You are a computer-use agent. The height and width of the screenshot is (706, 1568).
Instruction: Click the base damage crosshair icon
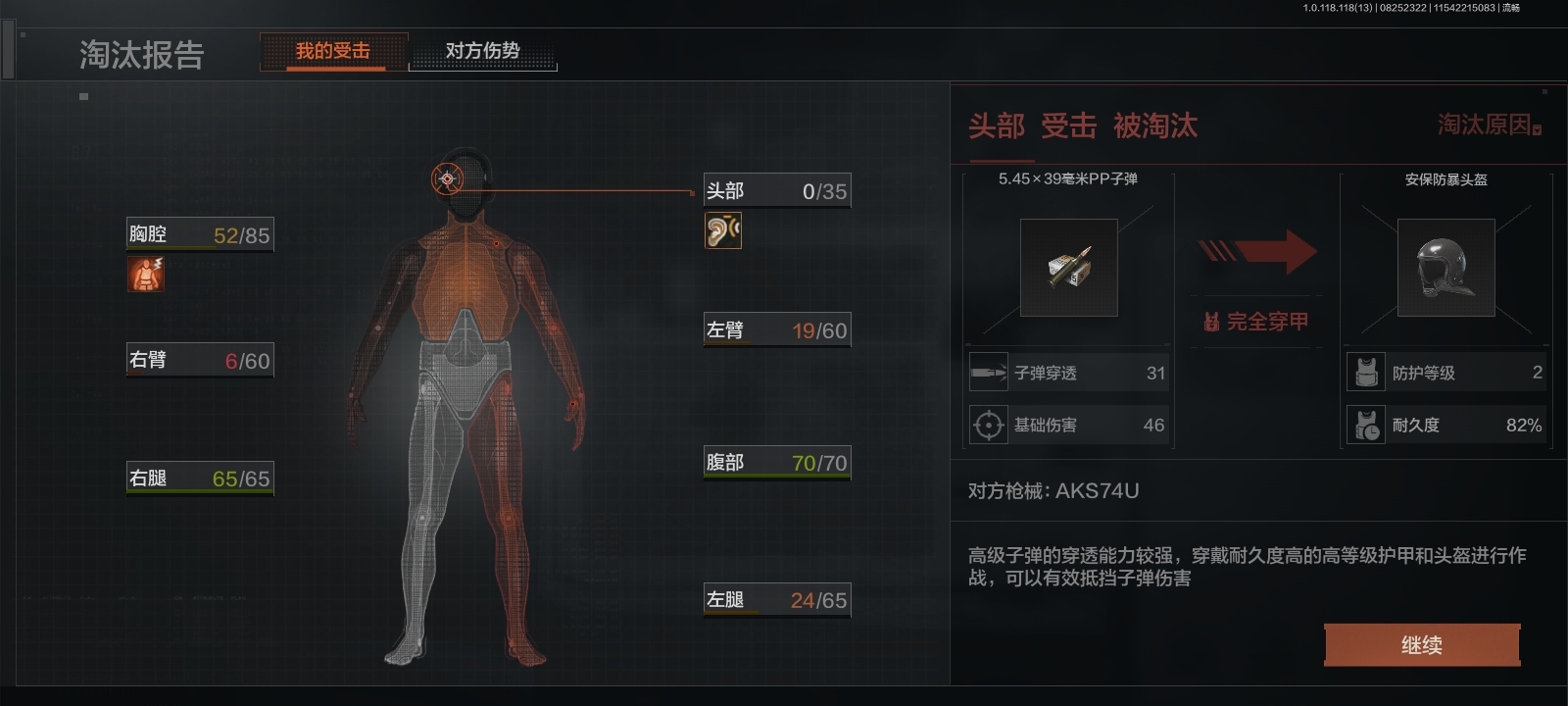coord(988,425)
